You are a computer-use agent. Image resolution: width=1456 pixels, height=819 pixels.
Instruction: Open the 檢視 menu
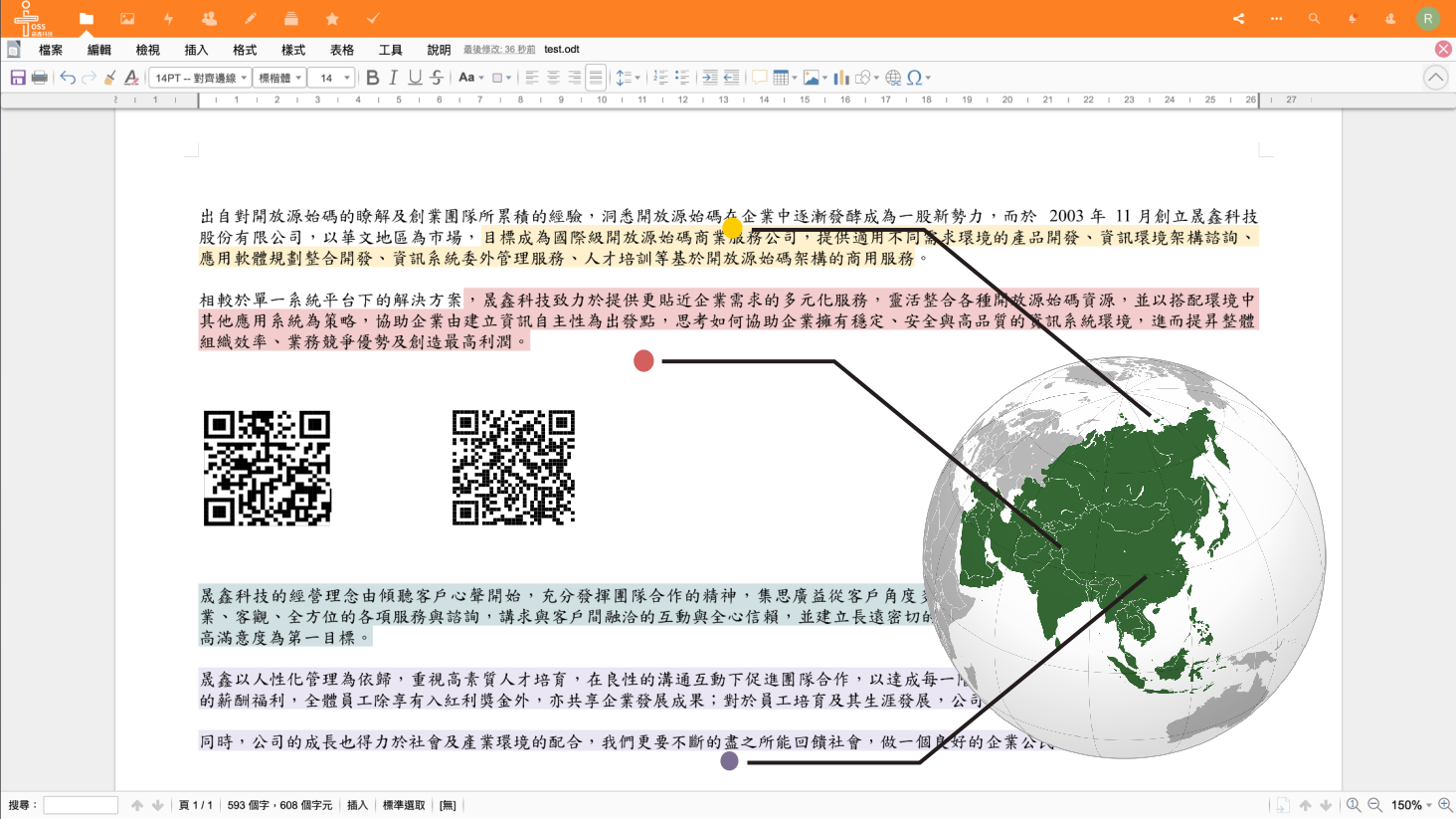tap(148, 50)
